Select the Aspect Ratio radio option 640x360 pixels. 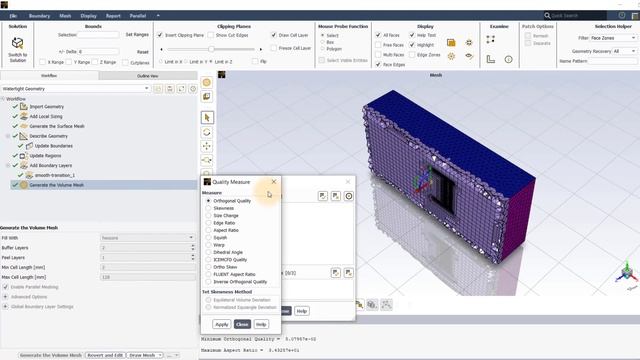pos(209,230)
